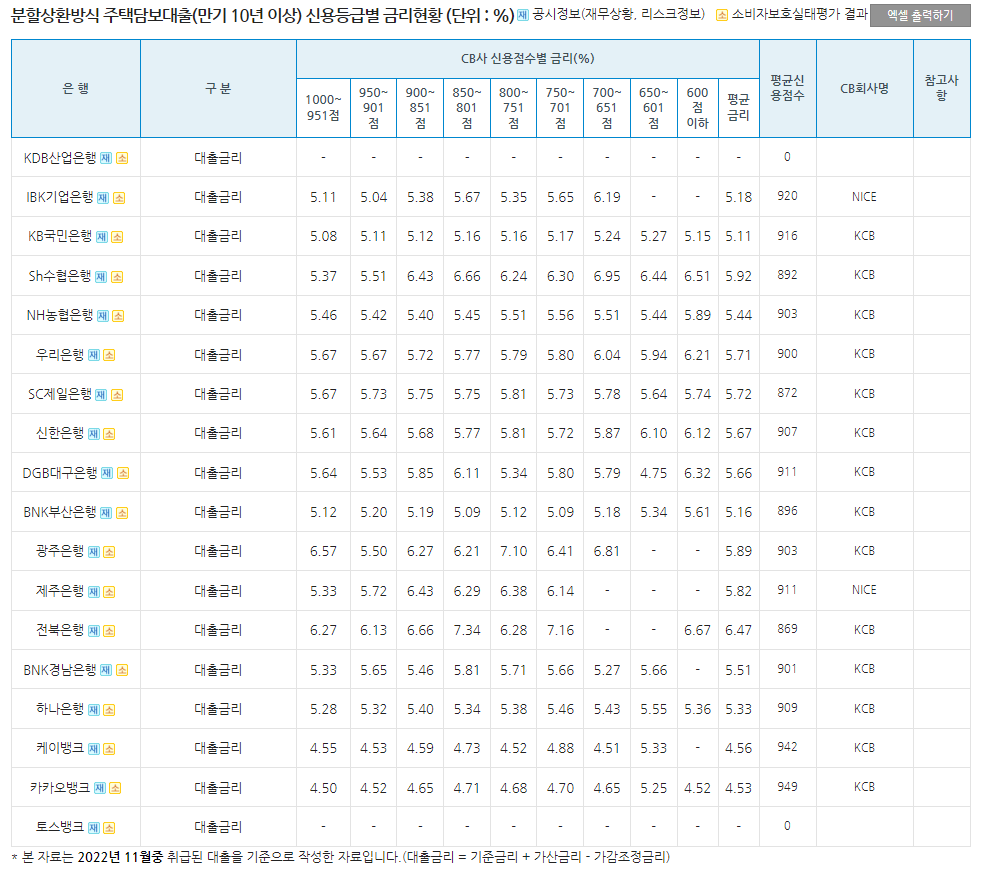This screenshot has height=870, width=982.
Task: Click the 600점 이하 score band header
Action: pos(697,108)
